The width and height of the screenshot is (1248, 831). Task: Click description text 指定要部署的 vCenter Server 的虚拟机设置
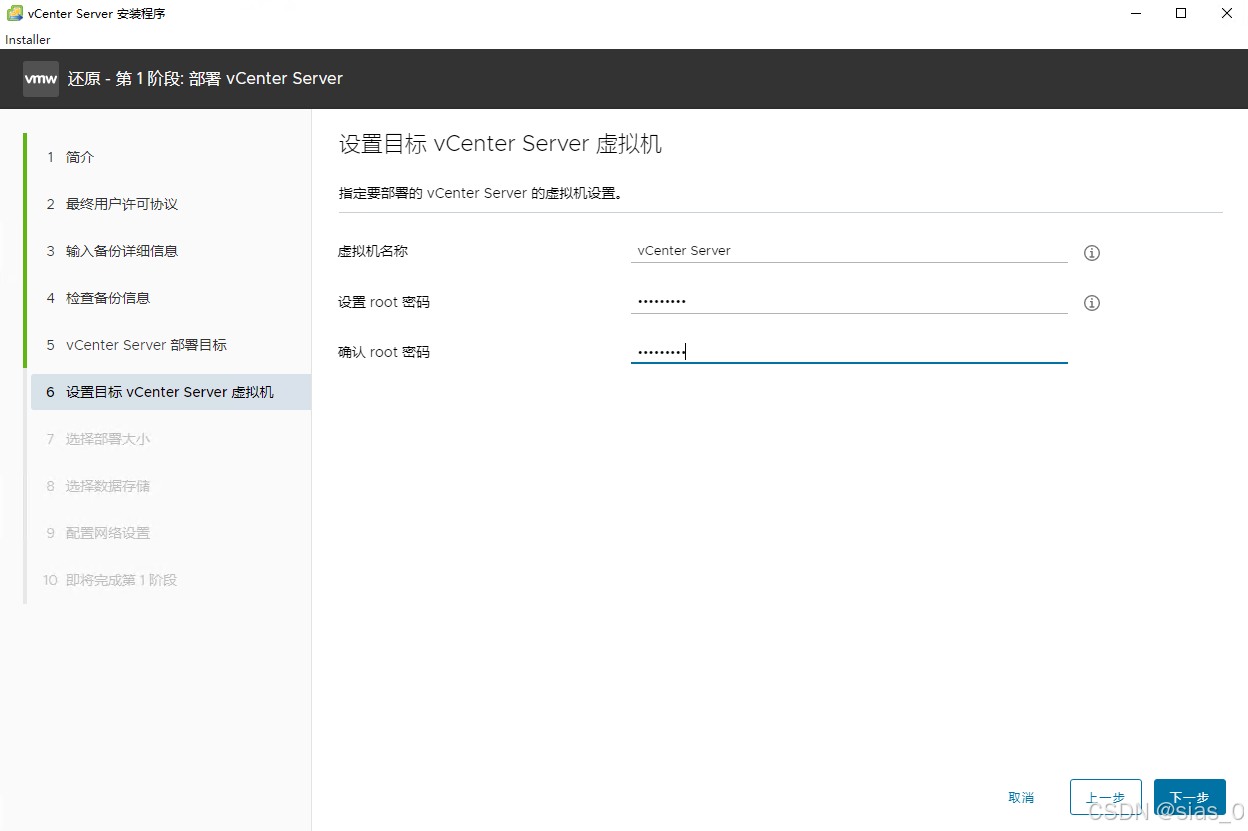coord(481,193)
